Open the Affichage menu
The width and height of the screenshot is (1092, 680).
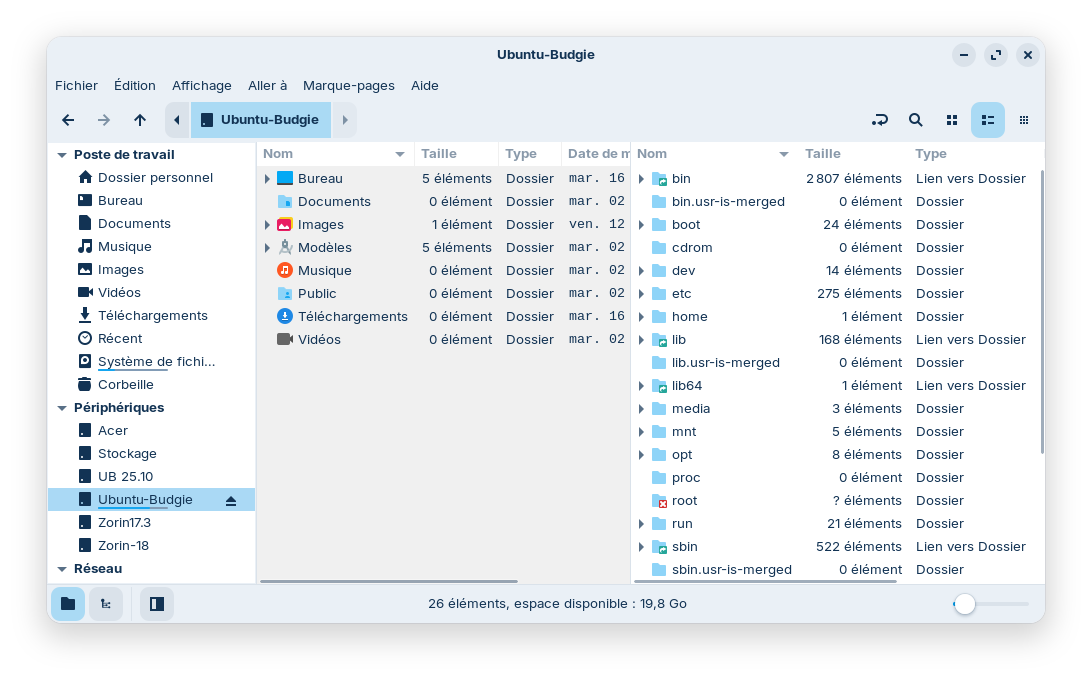click(x=201, y=86)
